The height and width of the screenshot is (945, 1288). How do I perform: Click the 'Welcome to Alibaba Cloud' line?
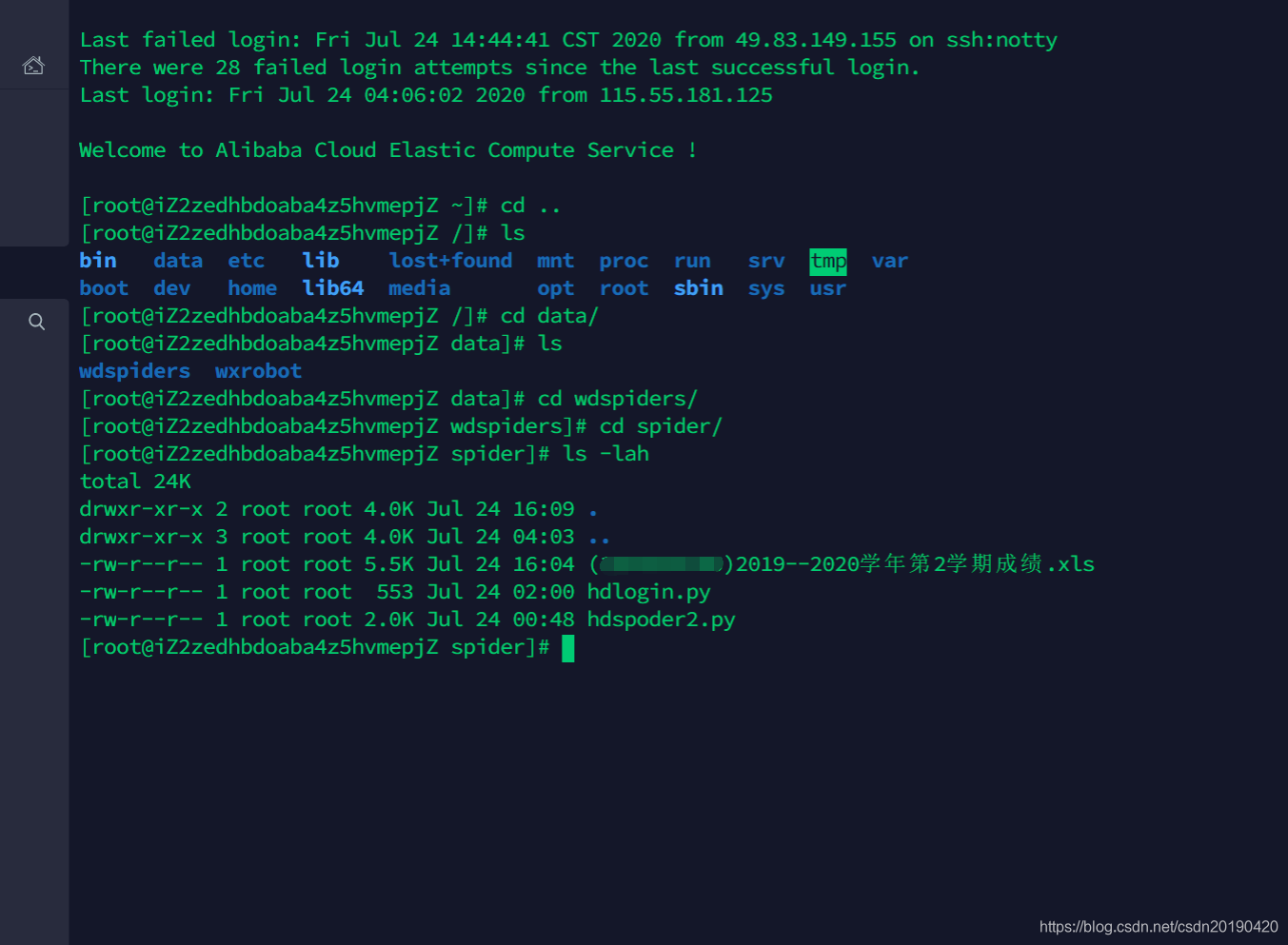(x=387, y=150)
